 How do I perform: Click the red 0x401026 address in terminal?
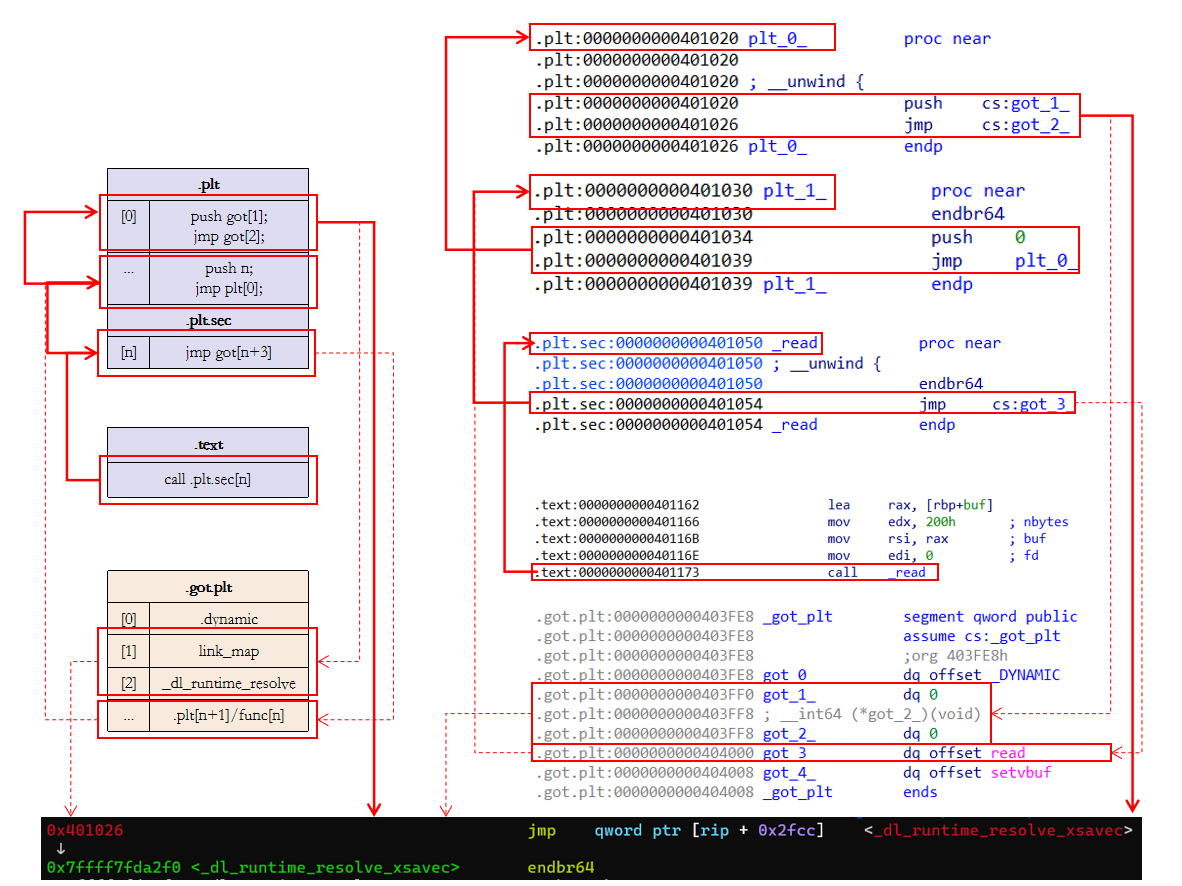point(85,831)
